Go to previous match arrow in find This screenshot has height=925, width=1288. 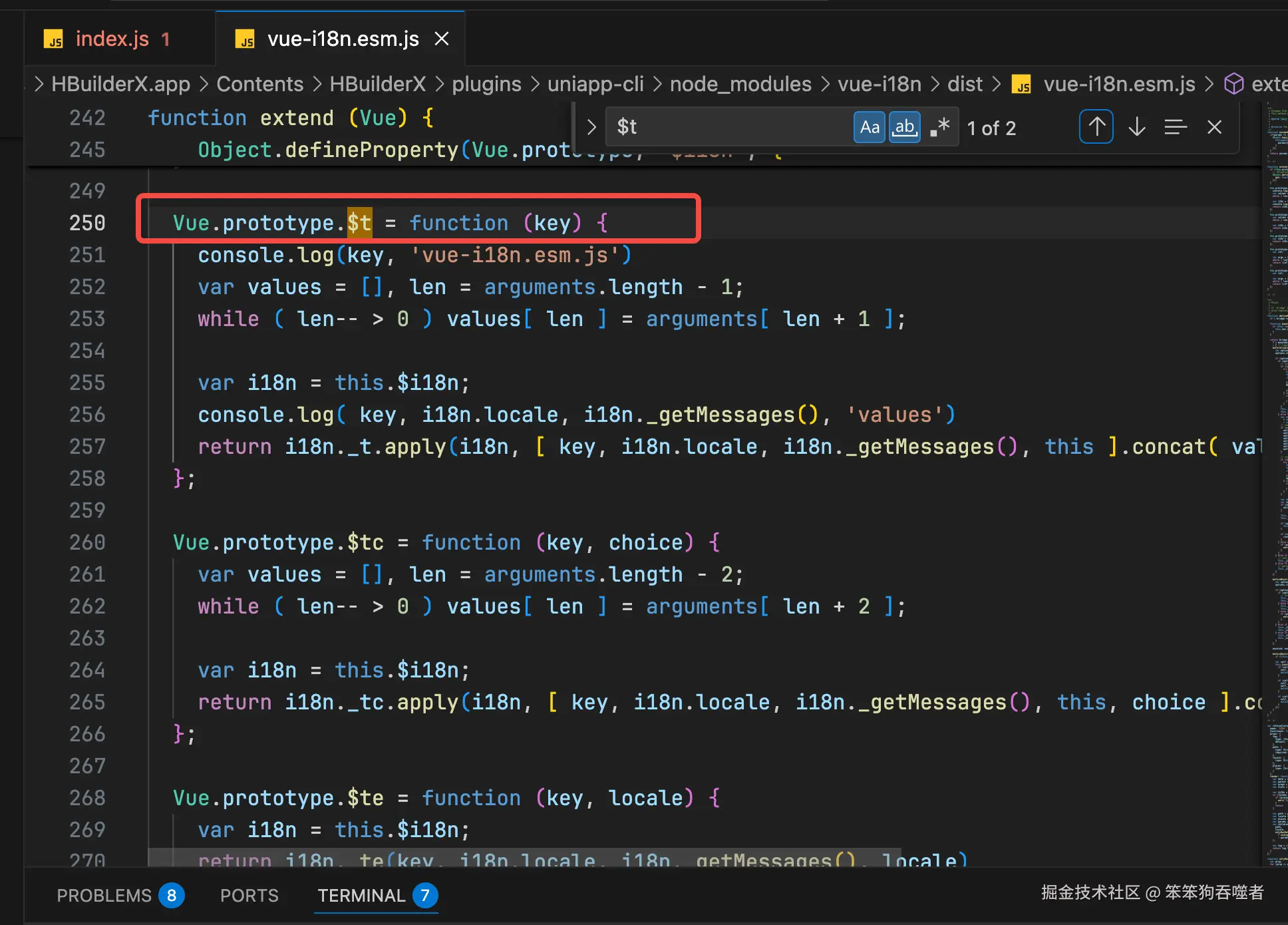click(x=1096, y=127)
